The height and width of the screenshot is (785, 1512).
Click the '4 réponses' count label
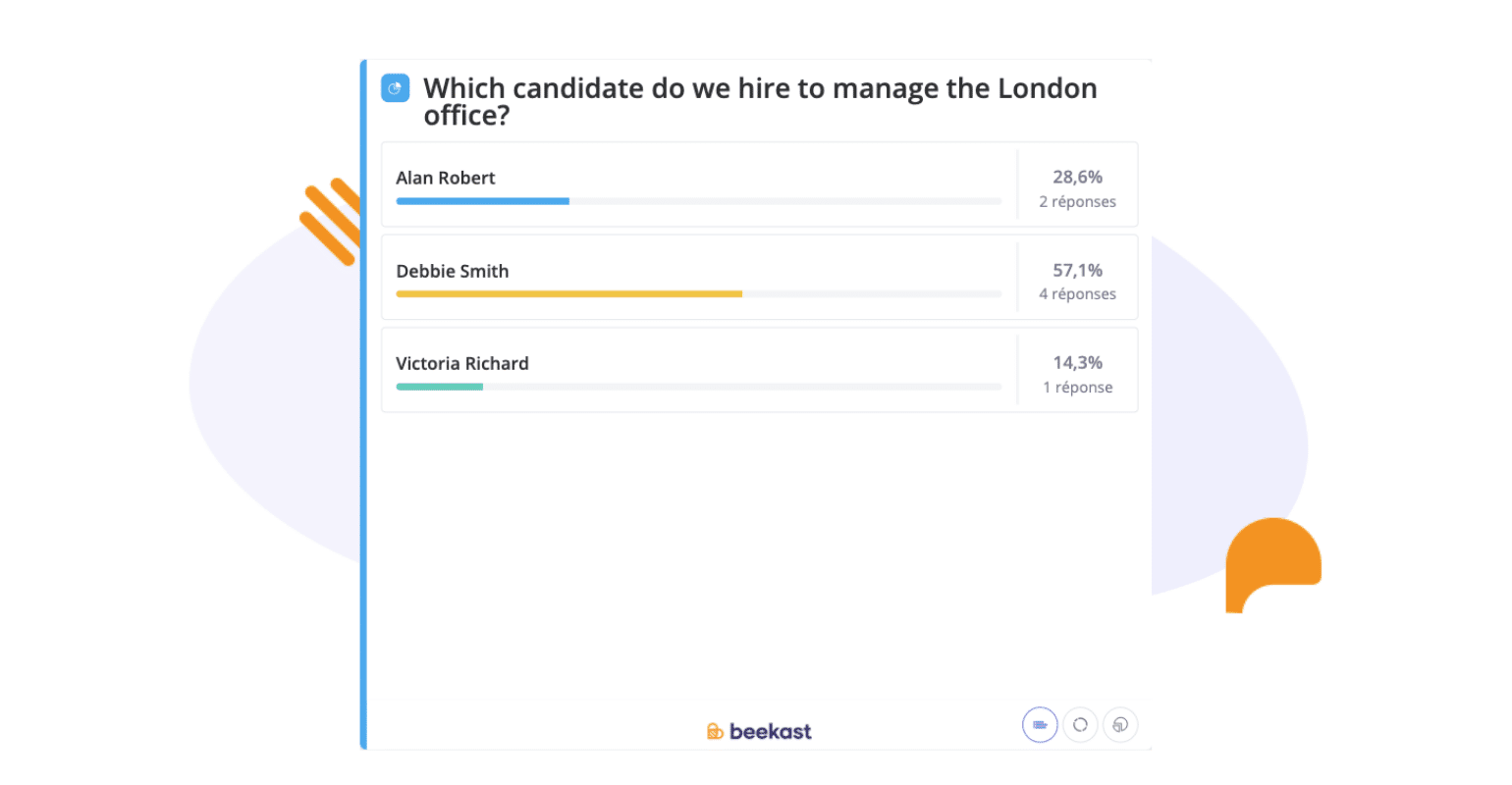click(x=1077, y=294)
